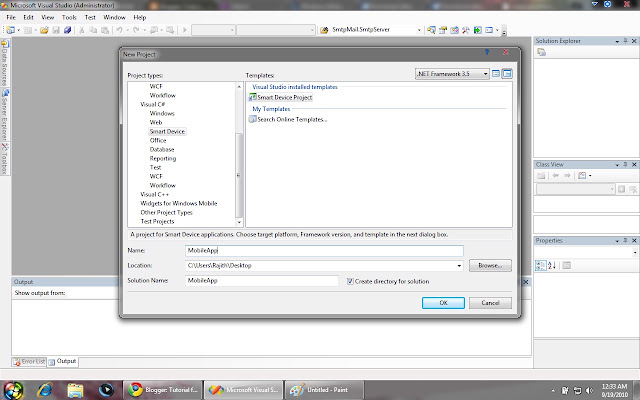640x400 pixels.
Task: Click the Solution Explorer panel's toolbar icon
Action: click(542, 52)
